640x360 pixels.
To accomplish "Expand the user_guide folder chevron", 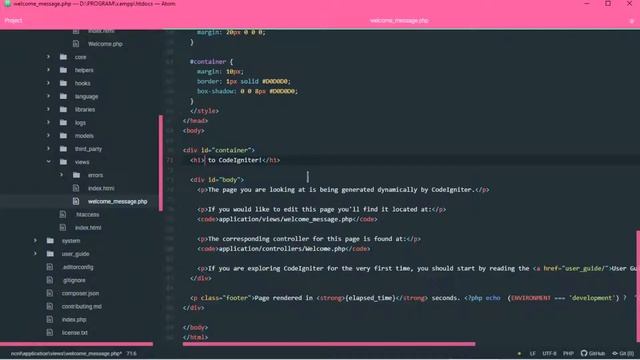I will pos(35,253).
